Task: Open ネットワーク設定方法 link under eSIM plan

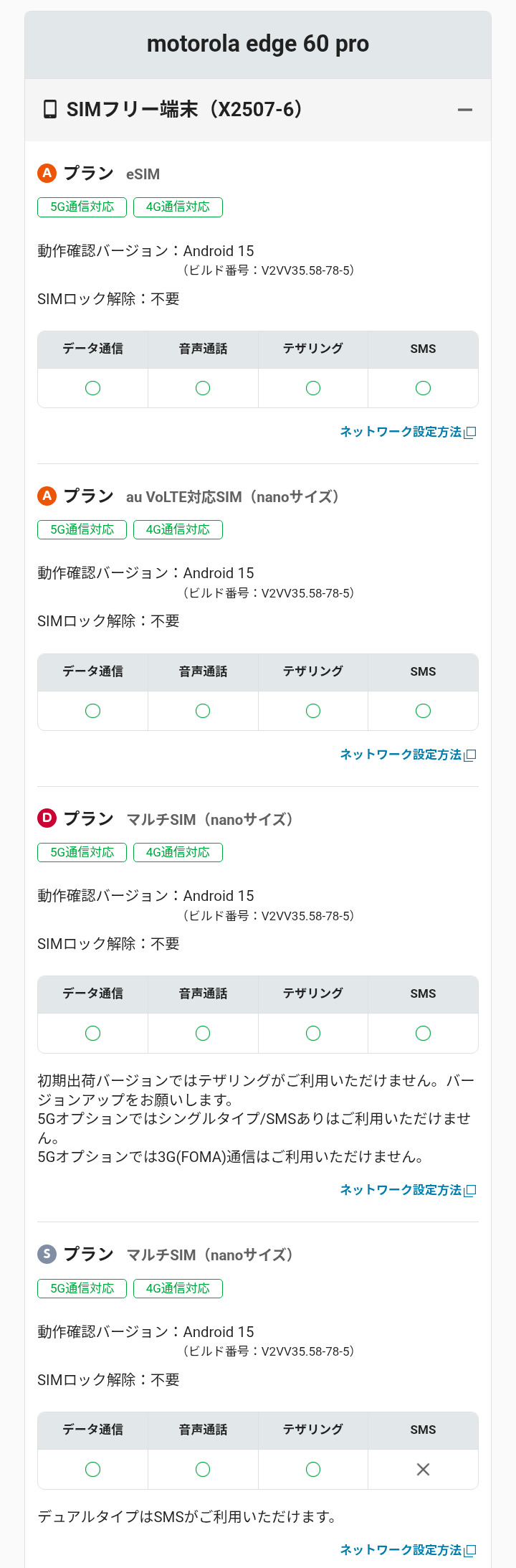Action: (401, 432)
